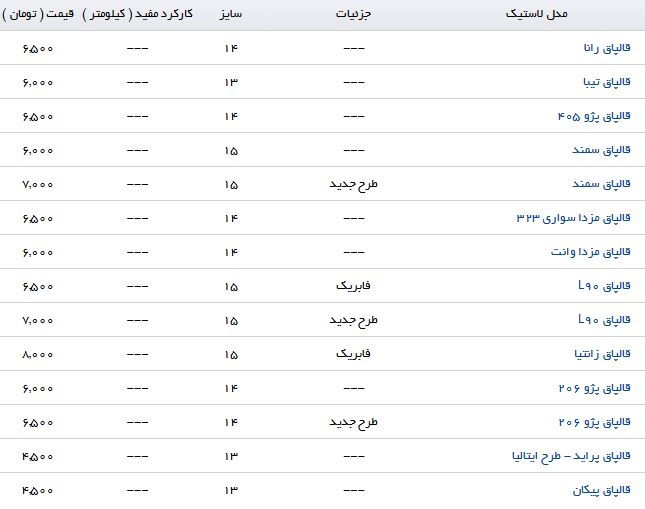Select the ۸,۰۰۰ price in زانتیا row
The image size is (645, 509).
(x=38, y=355)
